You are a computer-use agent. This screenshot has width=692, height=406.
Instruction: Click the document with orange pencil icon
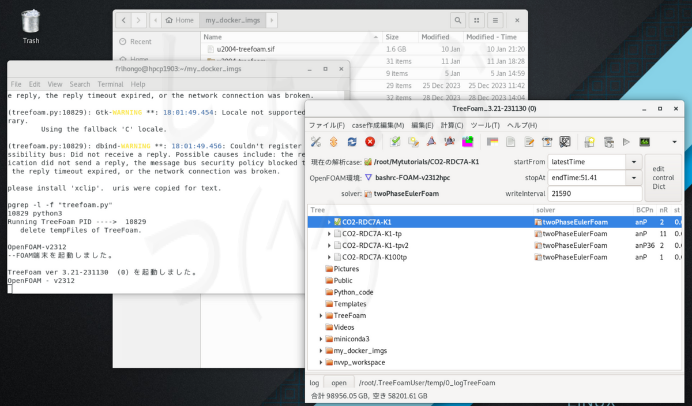pyautogui.click(x=529, y=142)
